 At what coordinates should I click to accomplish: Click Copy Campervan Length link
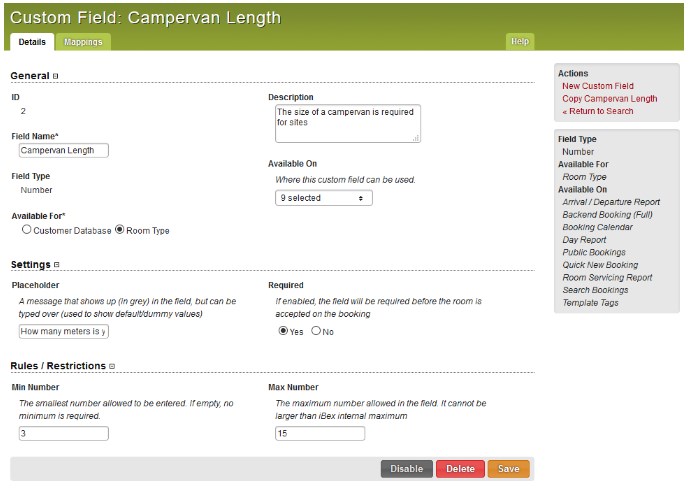pyautogui.click(x=609, y=99)
